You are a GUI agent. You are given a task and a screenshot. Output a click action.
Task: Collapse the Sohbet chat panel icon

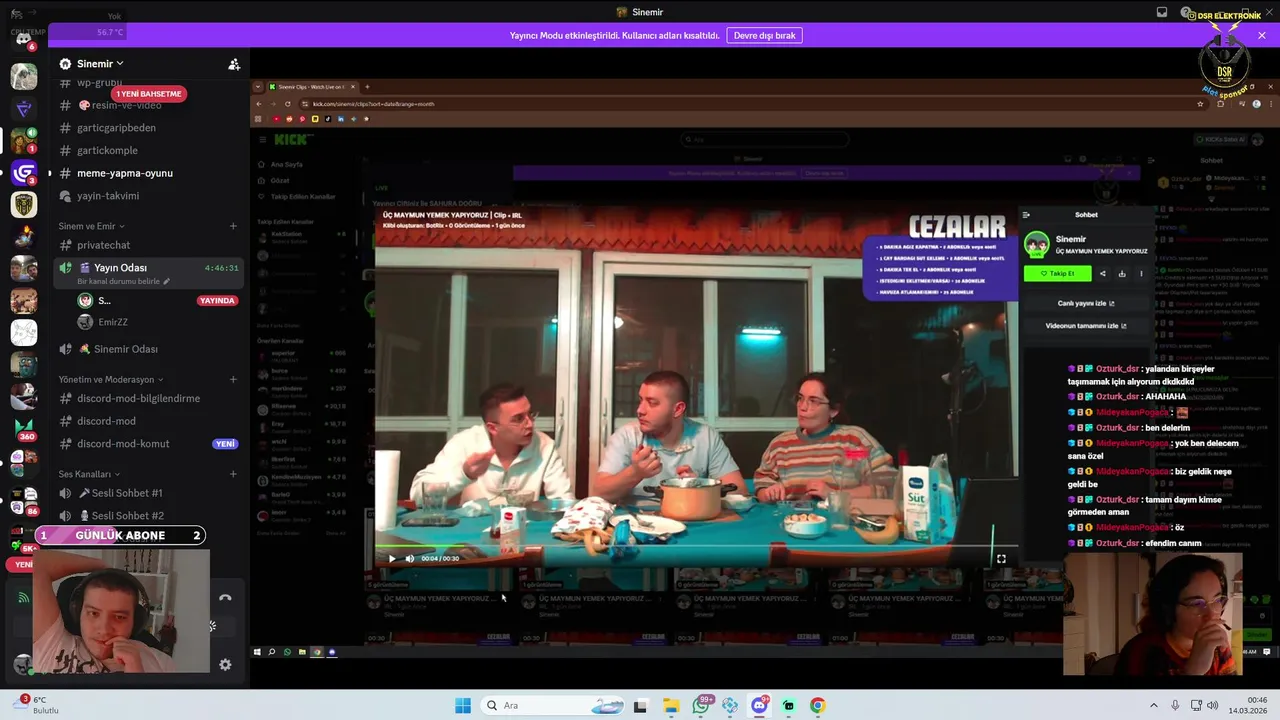point(1026,215)
